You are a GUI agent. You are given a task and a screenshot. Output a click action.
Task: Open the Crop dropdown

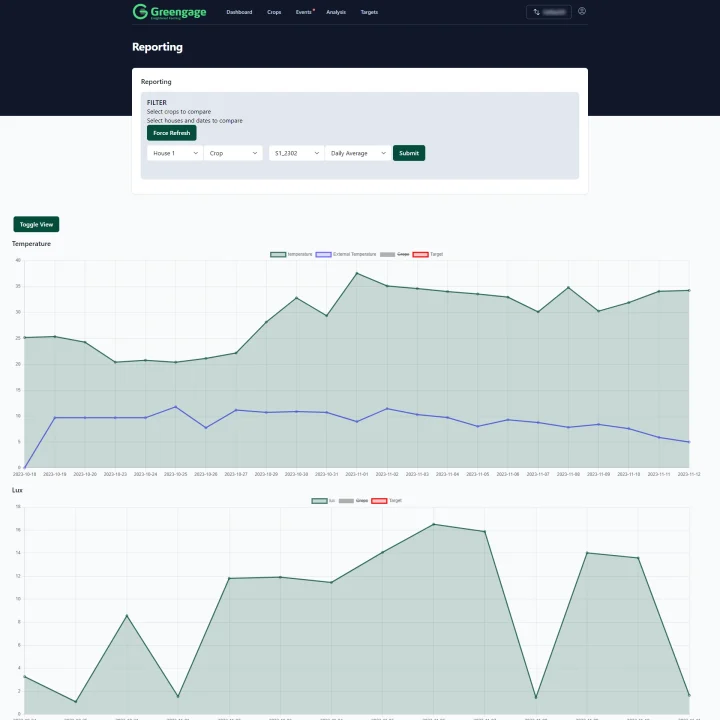tap(233, 153)
